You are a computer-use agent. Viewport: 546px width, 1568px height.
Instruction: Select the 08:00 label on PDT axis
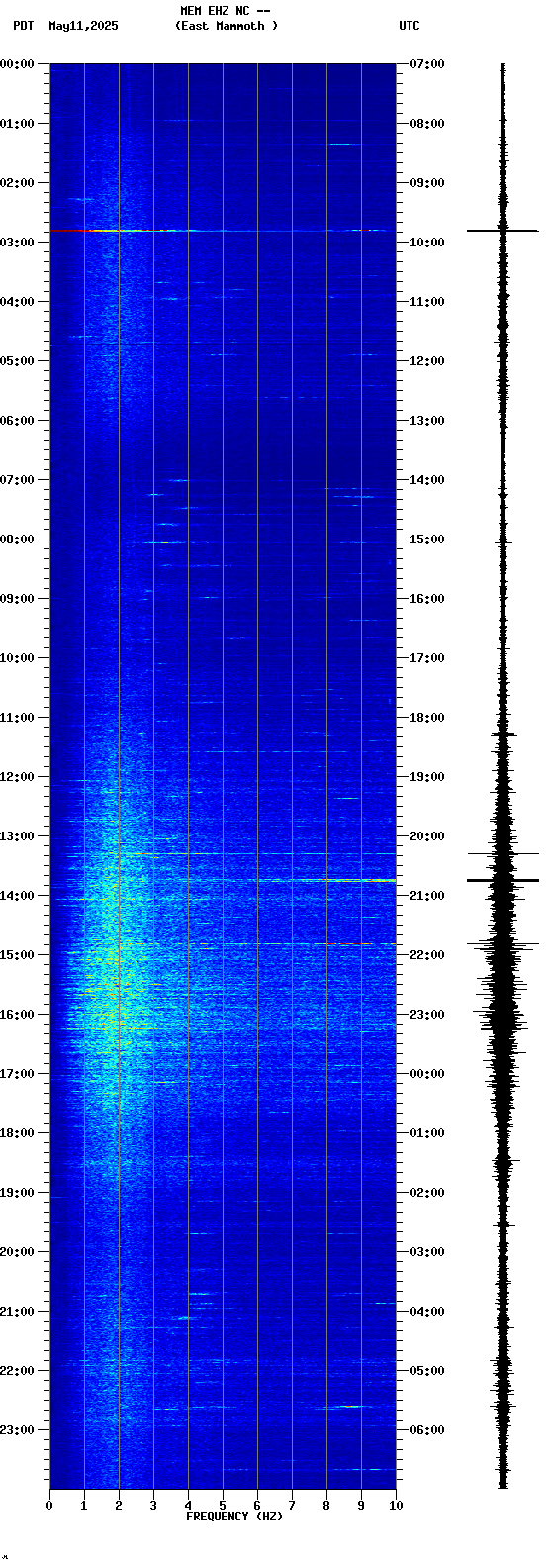tap(18, 539)
